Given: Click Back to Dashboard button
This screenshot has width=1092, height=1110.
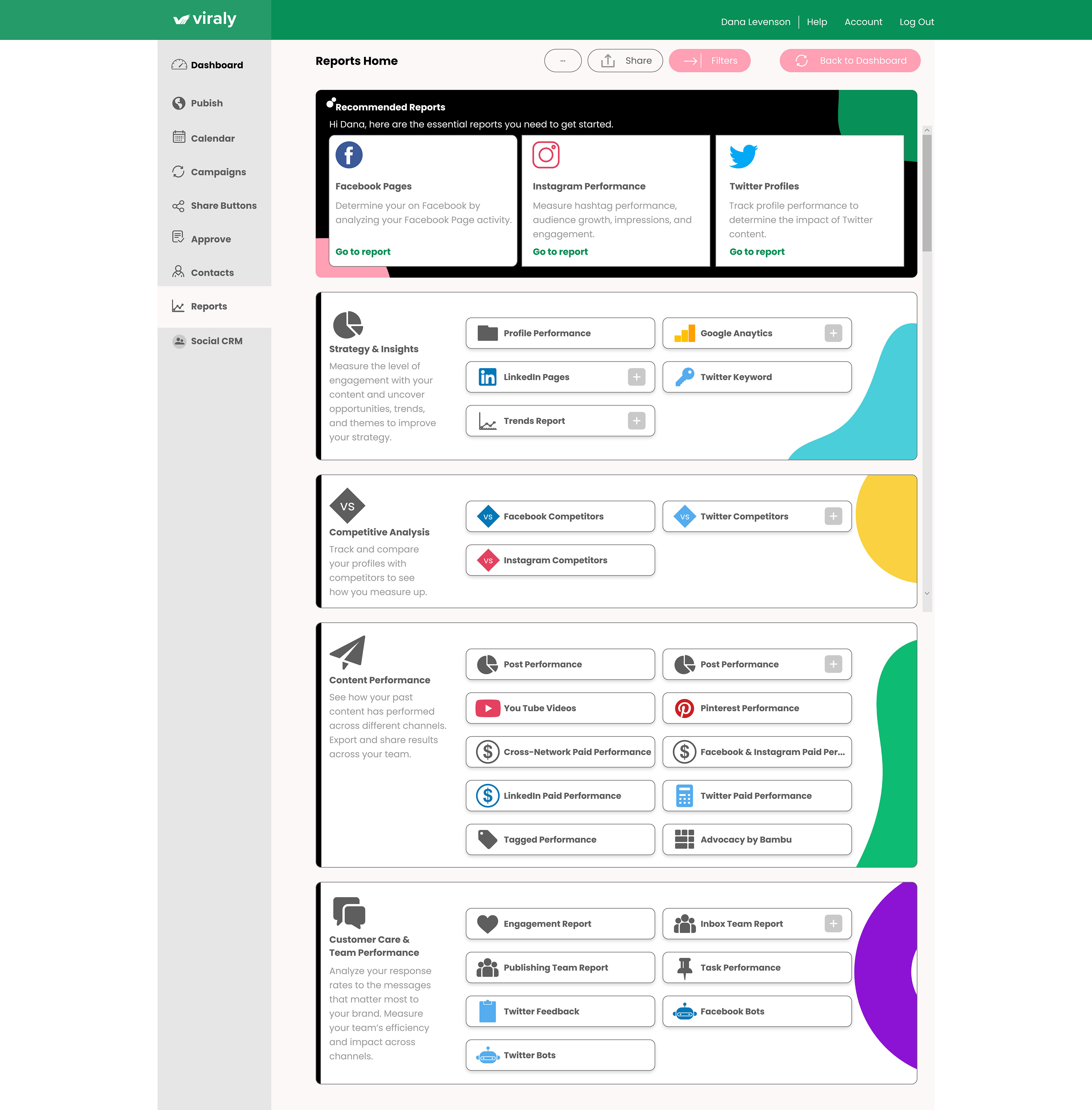Looking at the screenshot, I should 849,61.
